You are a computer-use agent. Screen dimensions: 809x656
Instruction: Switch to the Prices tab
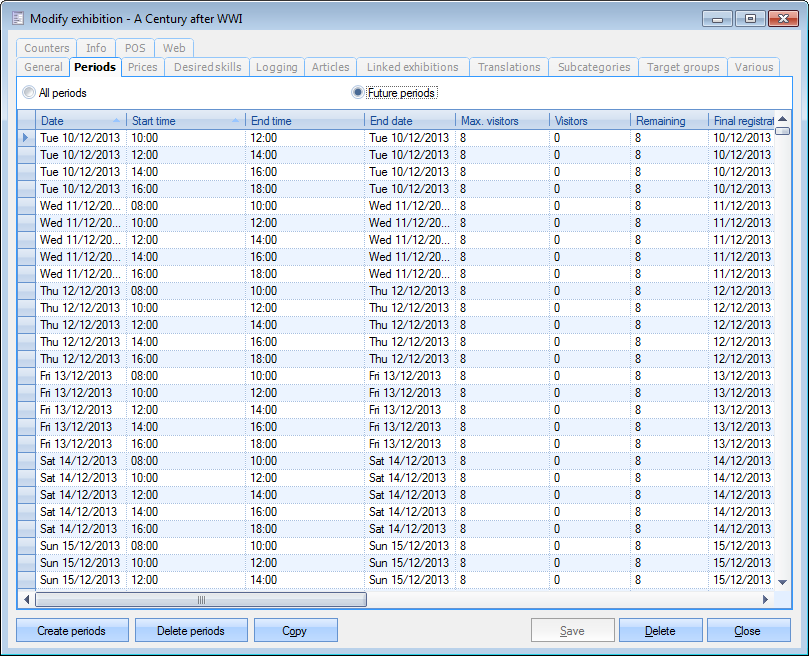[143, 67]
